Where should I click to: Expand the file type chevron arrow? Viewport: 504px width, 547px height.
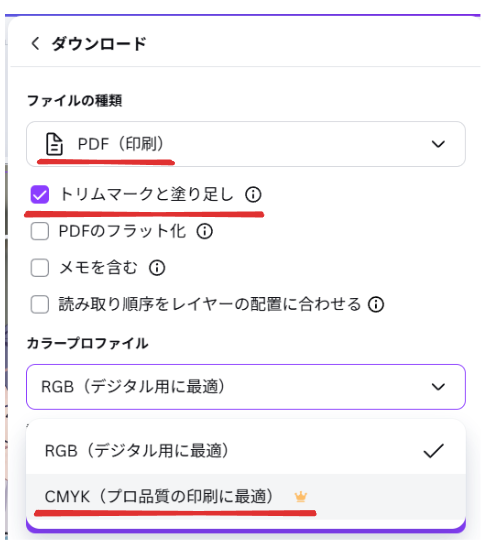[x=438, y=144]
